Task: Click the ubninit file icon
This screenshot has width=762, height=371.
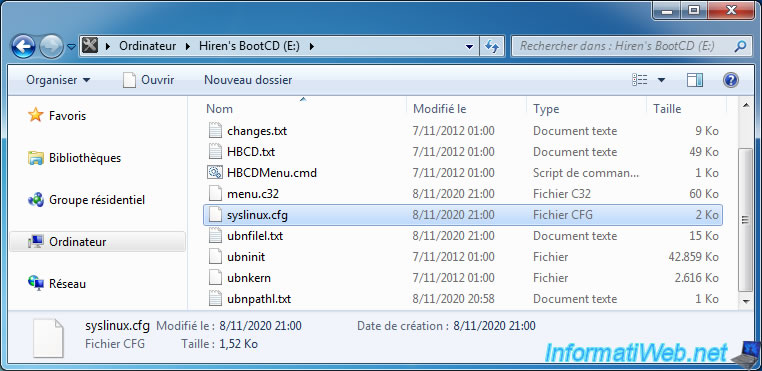Action: (215, 257)
